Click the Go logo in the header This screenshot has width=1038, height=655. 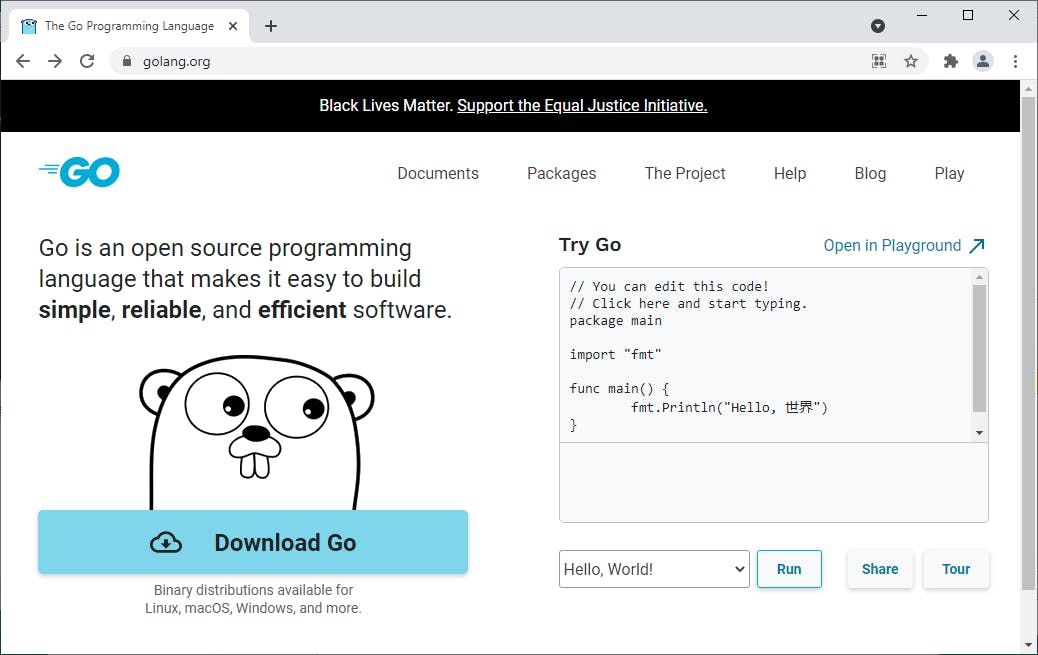tap(79, 172)
